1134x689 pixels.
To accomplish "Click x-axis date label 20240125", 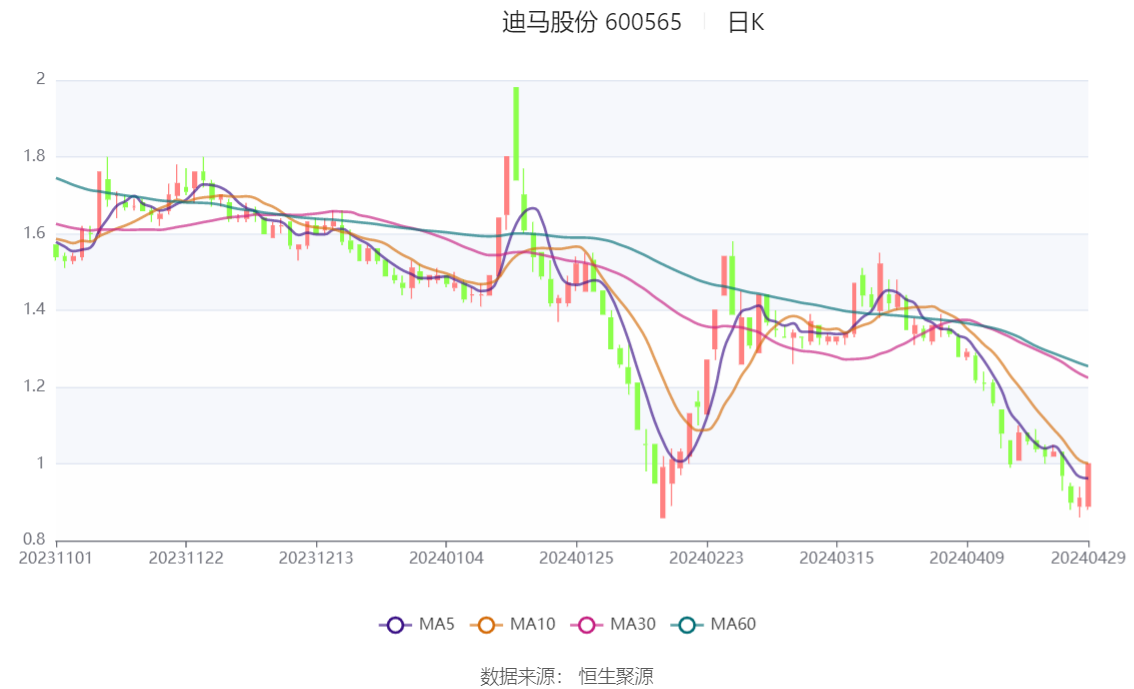I will click(x=576, y=558).
